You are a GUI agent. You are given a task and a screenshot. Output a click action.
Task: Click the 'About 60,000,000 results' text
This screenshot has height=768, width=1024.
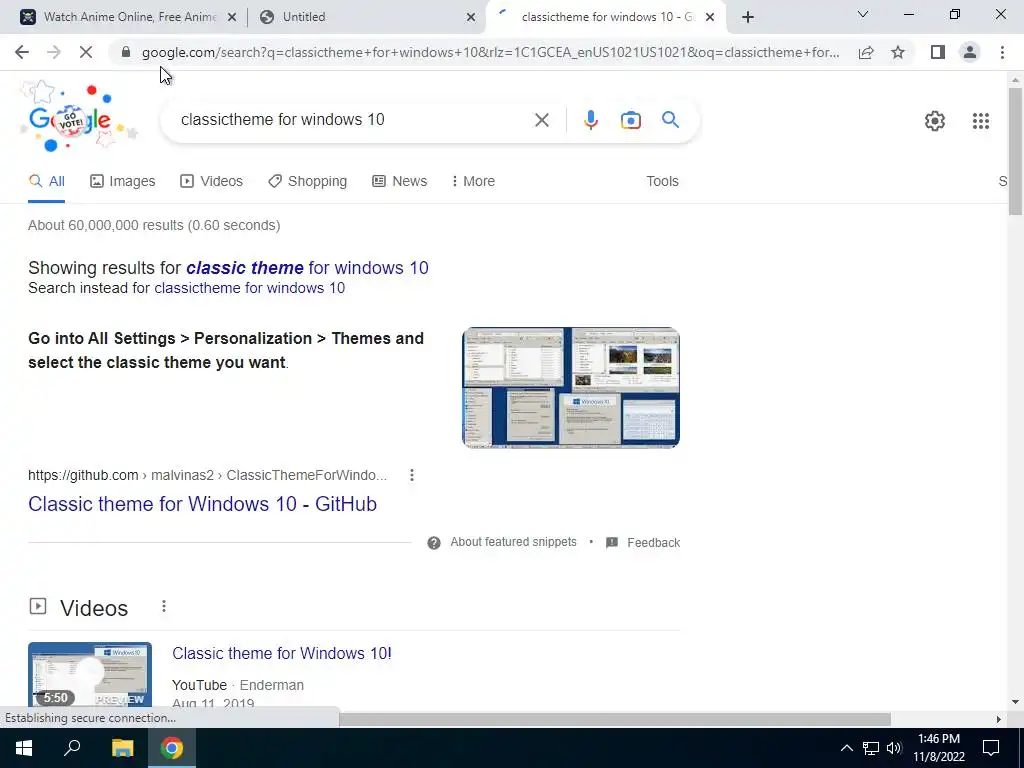click(x=154, y=225)
